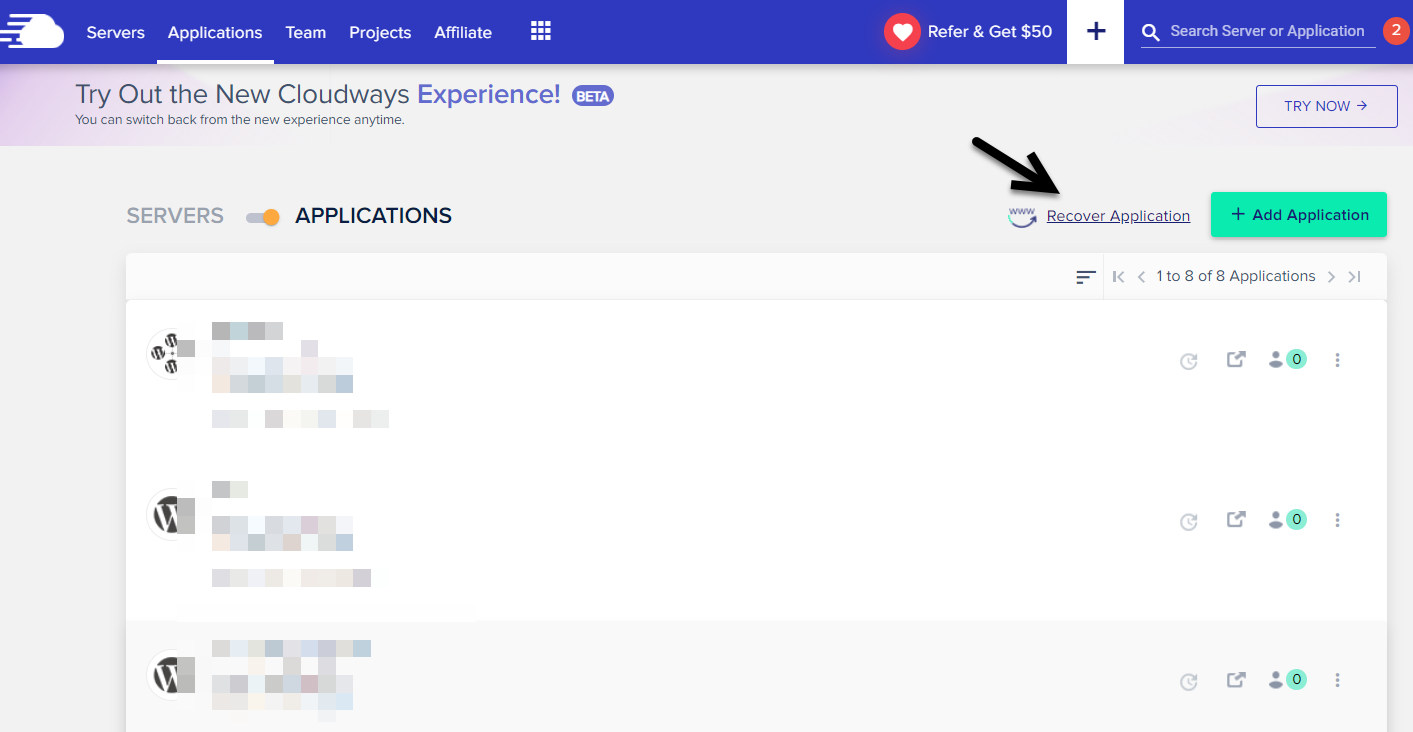
Task: Click Refer & Get $50 text
Action: coord(990,32)
